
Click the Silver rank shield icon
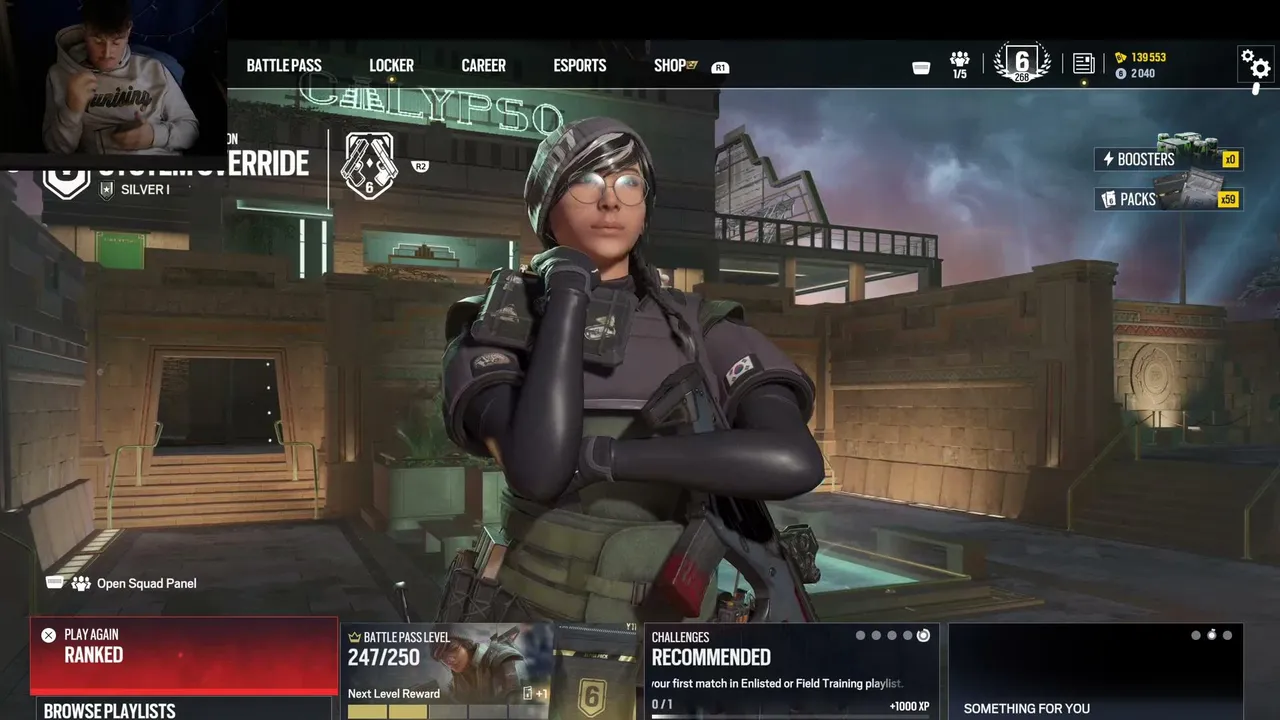tap(107, 190)
